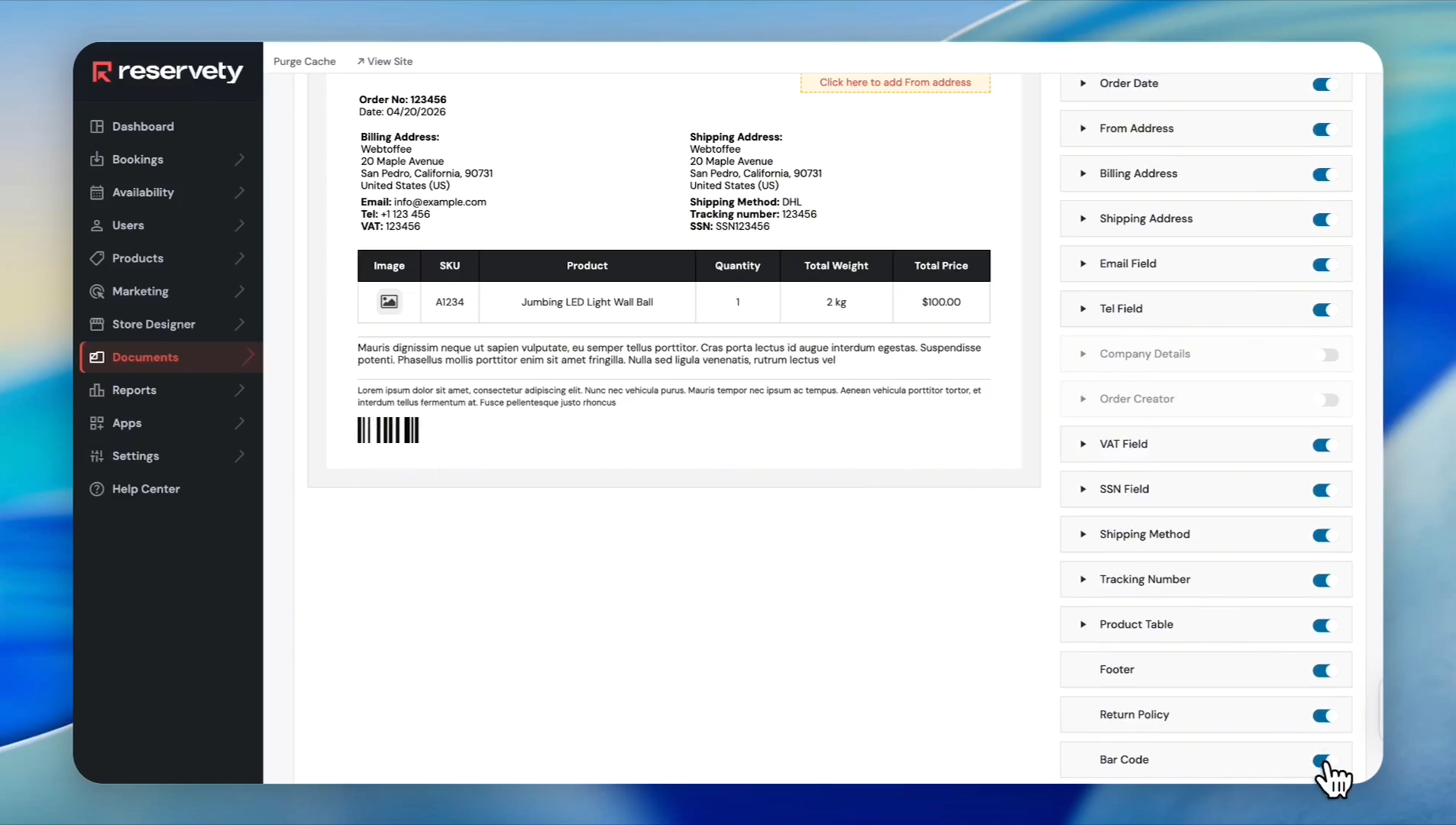Click the Reports chart icon
1456x825 pixels.
[97, 390]
